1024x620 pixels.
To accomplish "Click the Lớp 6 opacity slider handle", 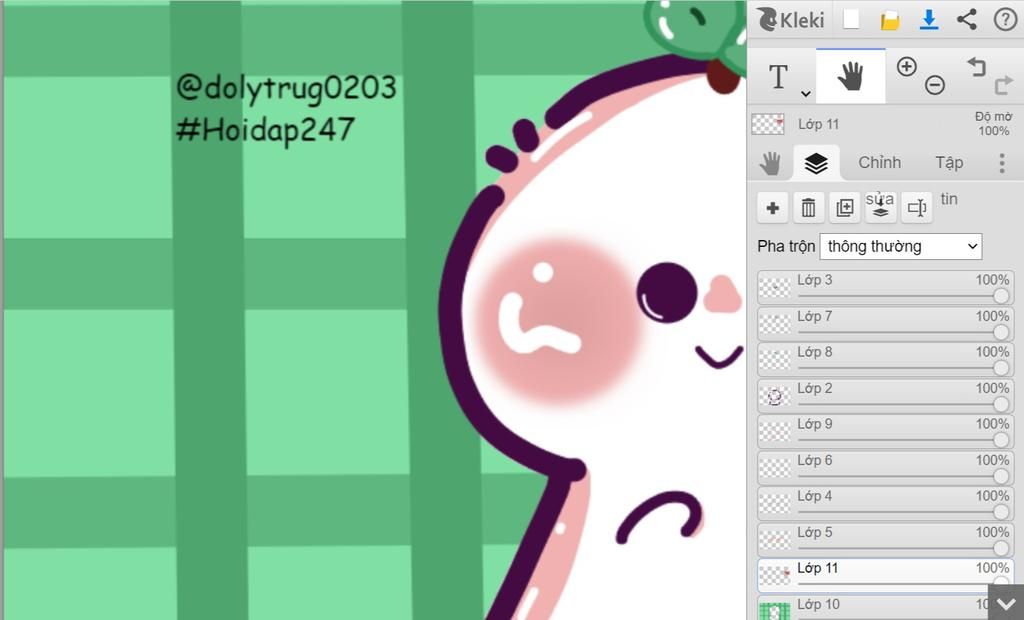I will click(1000, 476).
